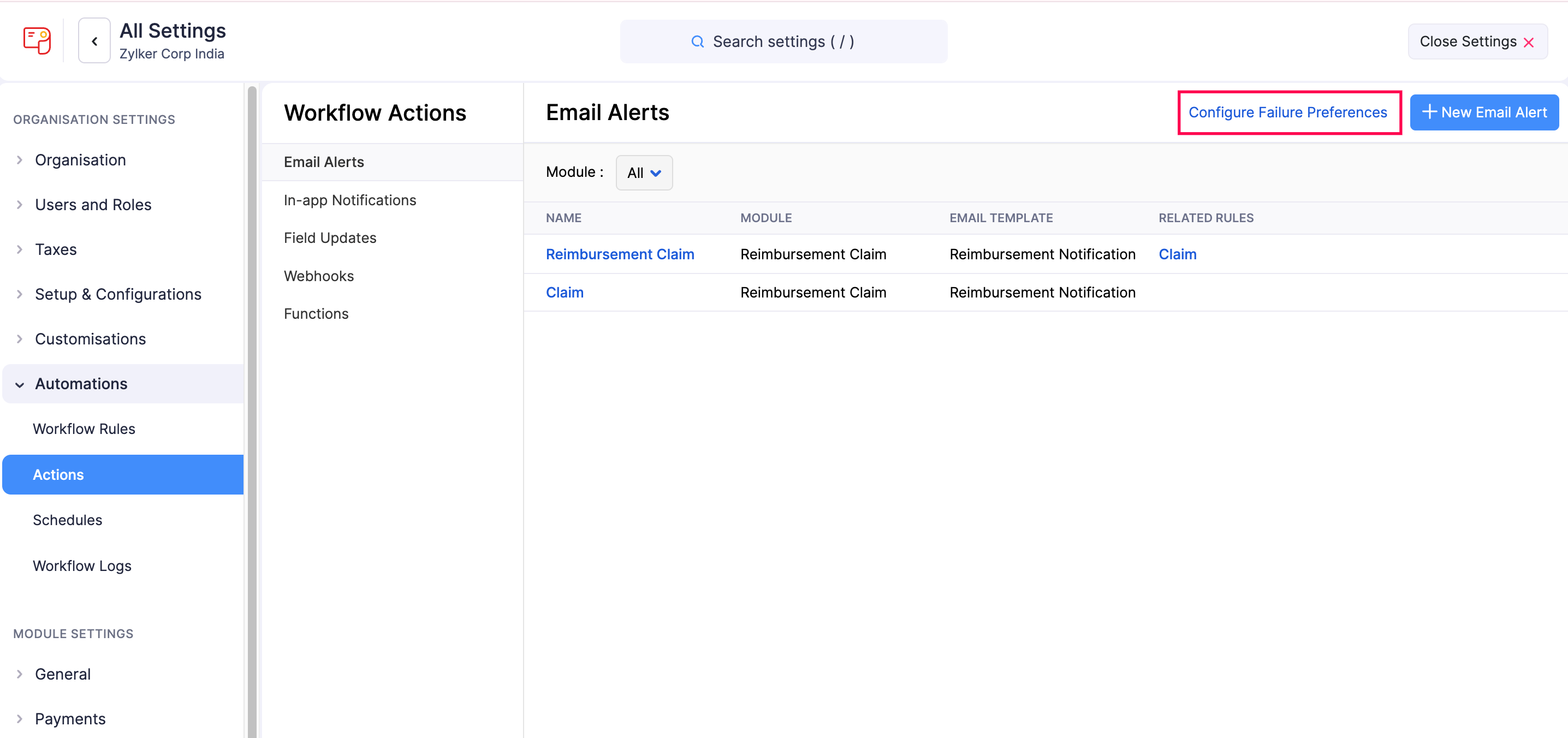Click the magnifier icon in the search settings bar
The width and height of the screenshot is (1568, 738).
coord(698,41)
